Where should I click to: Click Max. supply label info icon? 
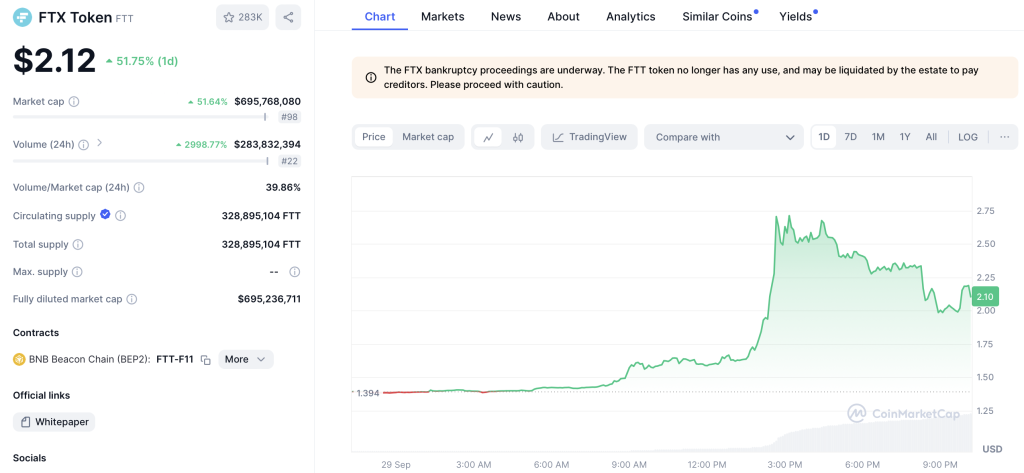(77, 272)
